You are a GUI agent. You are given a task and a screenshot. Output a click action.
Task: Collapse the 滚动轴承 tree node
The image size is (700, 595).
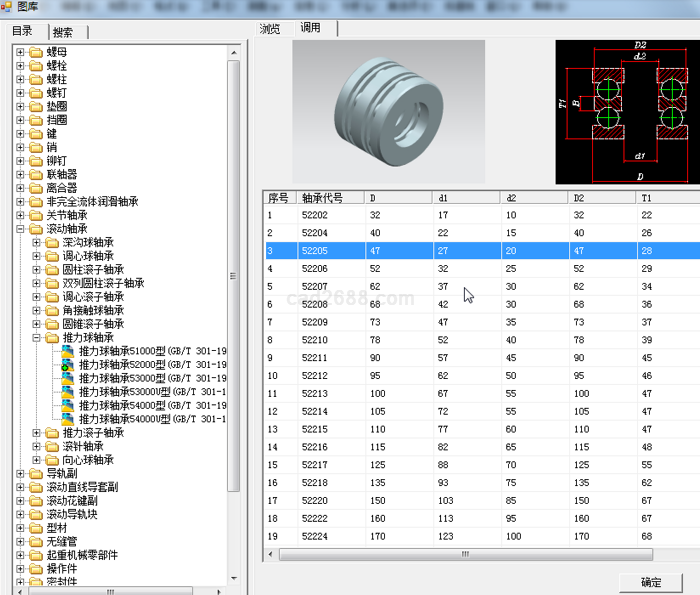tap(21, 229)
